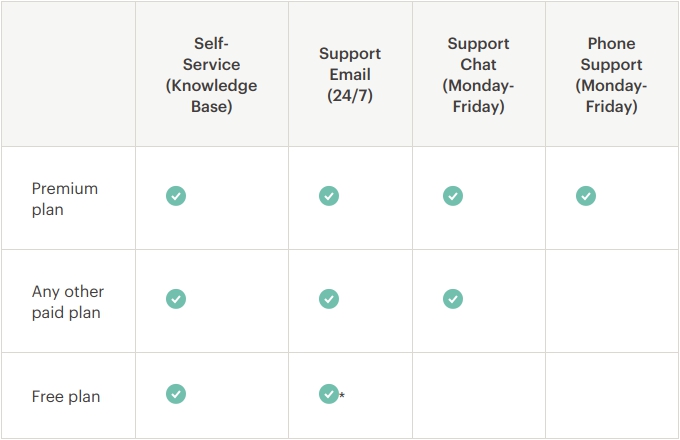Viewport: 680px width, 440px height.
Task: Select the Support Chat (Monday-Friday) column header
Action: point(478,75)
